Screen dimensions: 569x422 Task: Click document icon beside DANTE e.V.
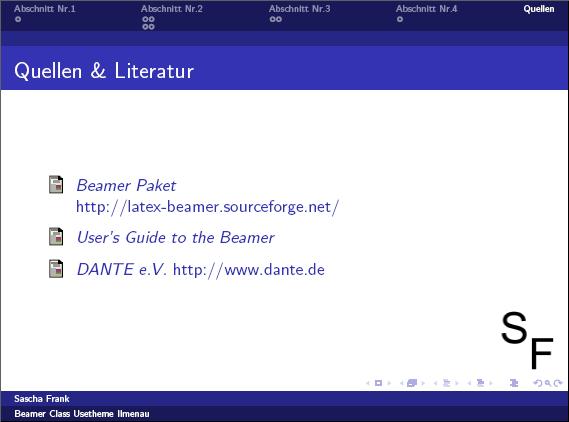(56, 269)
